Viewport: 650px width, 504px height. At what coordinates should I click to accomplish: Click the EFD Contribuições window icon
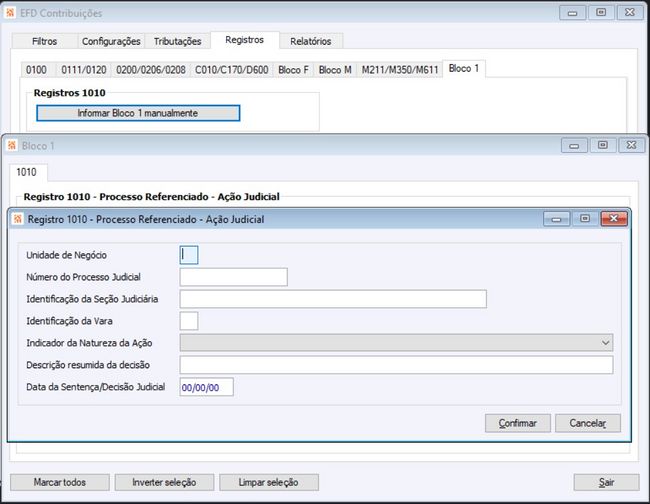click(x=10, y=13)
